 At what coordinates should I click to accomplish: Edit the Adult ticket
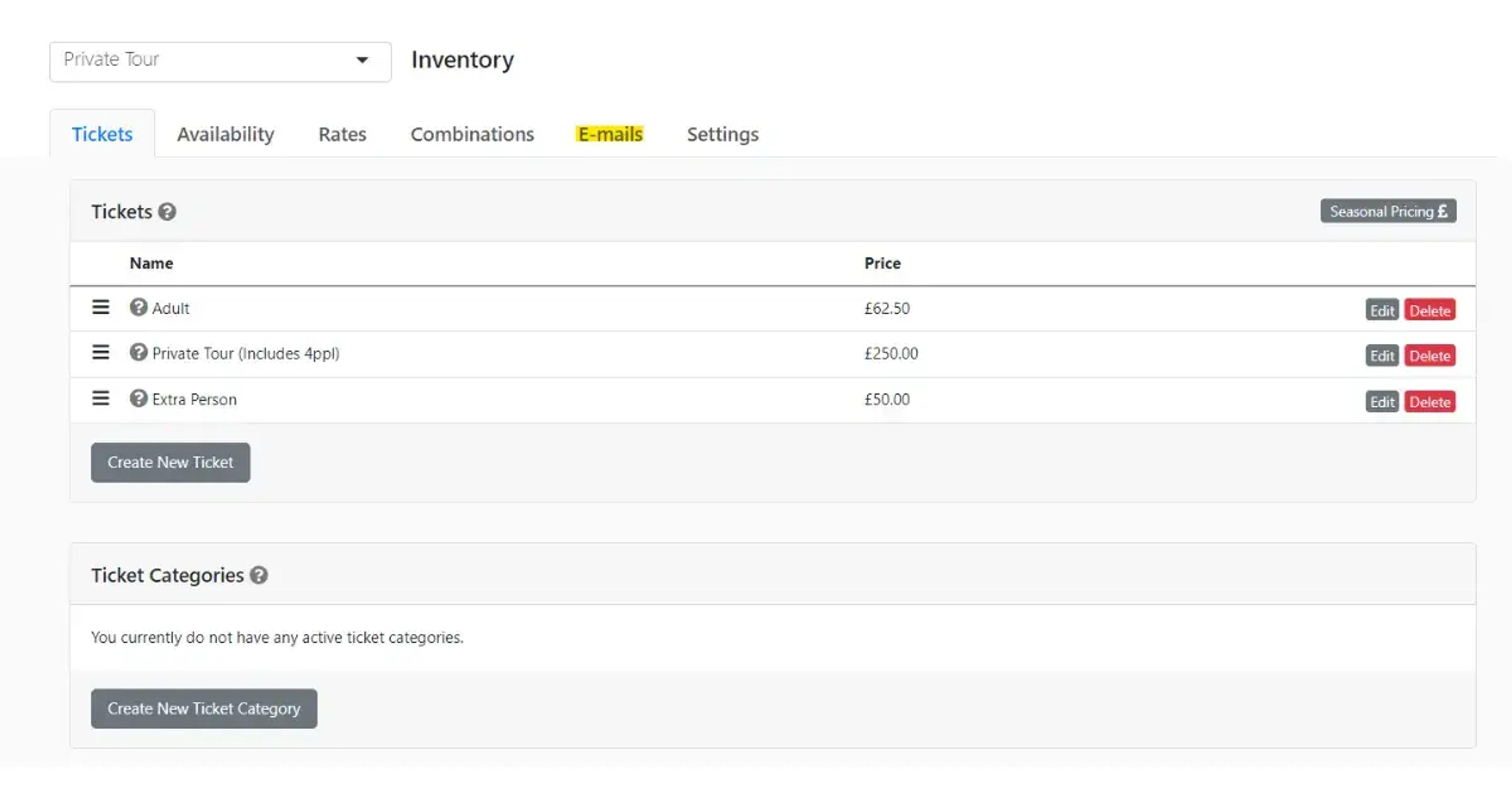coord(1382,310)
